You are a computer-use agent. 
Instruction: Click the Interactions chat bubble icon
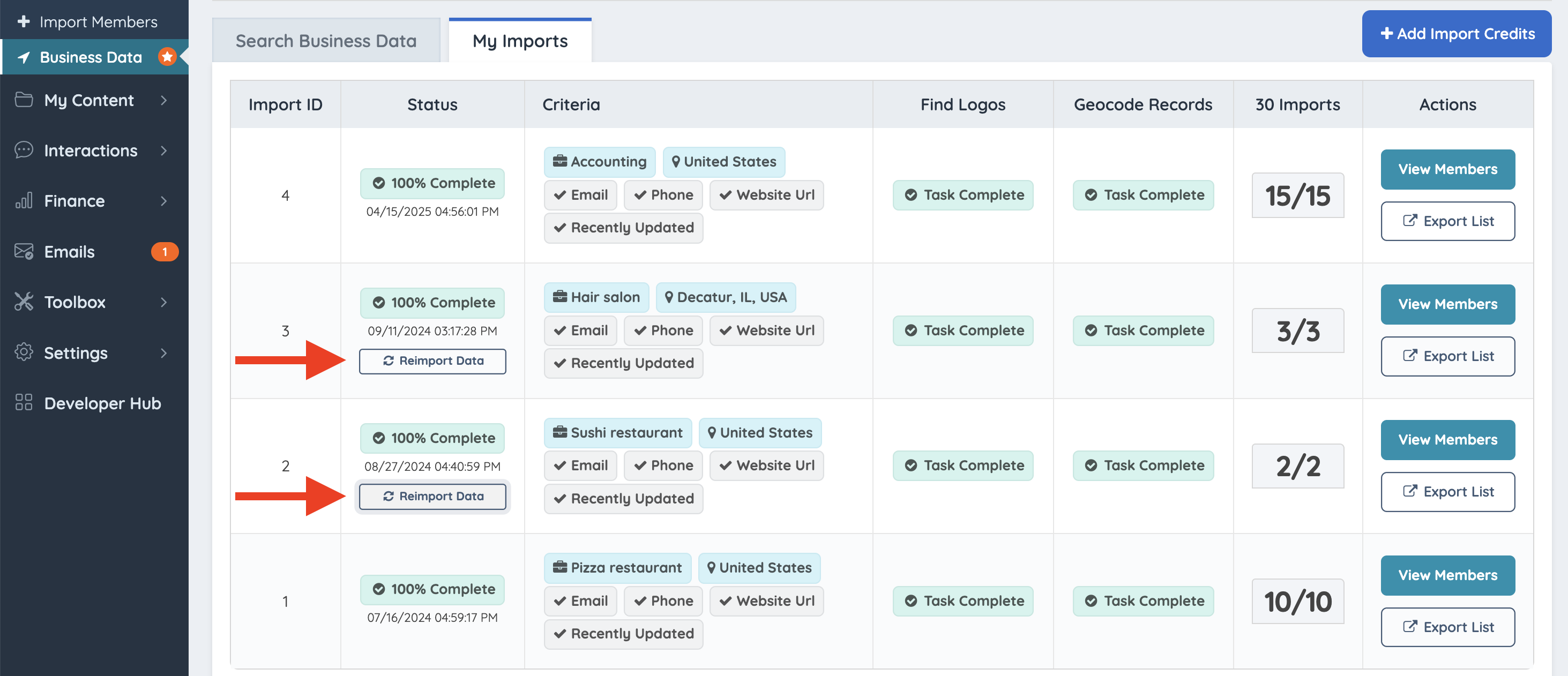click(x=24, y=151)
